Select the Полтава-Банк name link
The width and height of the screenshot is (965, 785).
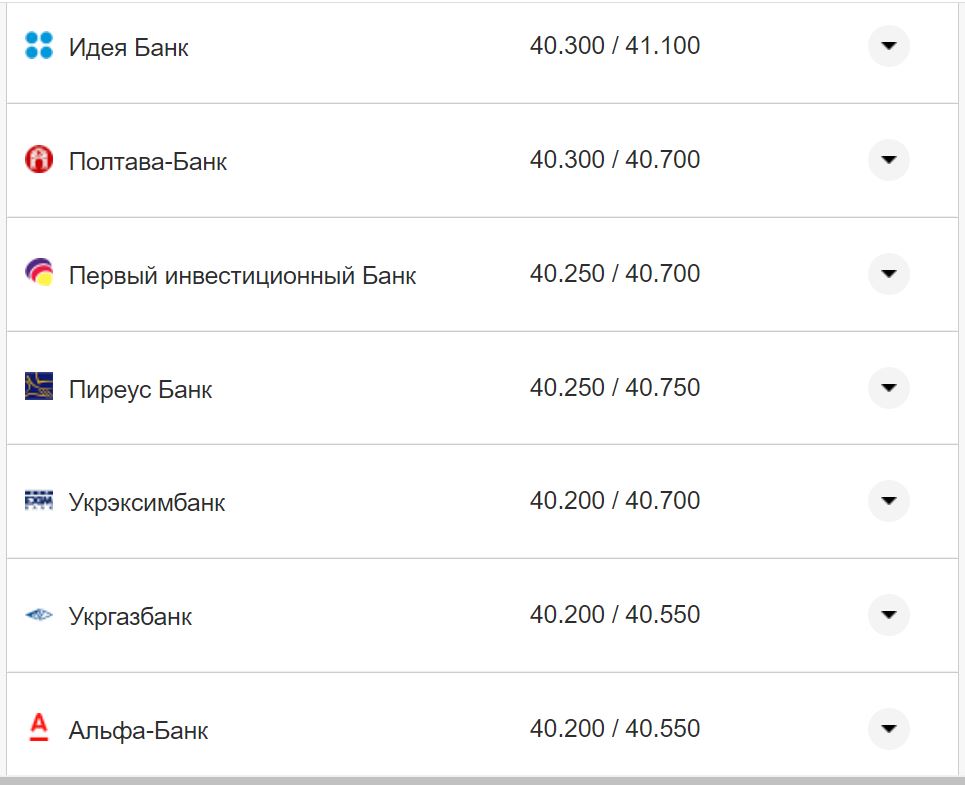(x=146, y=161)
